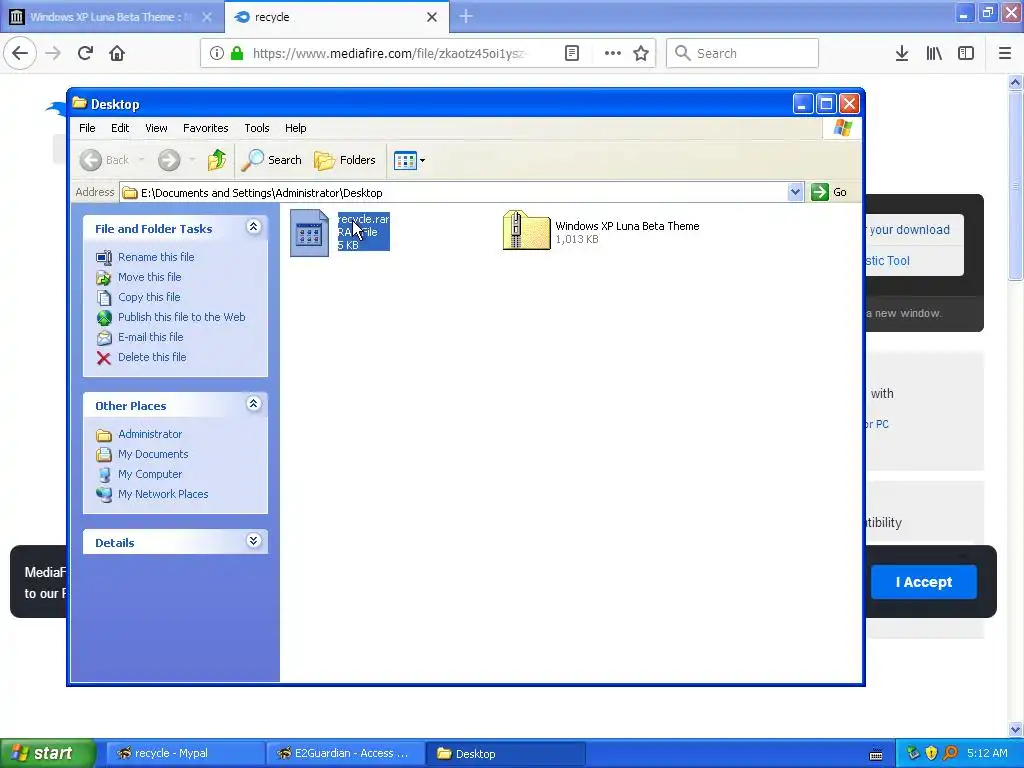Viewport: 1024px width, 768px height.
Task: Click the keyboard icon in the taskbar
Action: 876,755
